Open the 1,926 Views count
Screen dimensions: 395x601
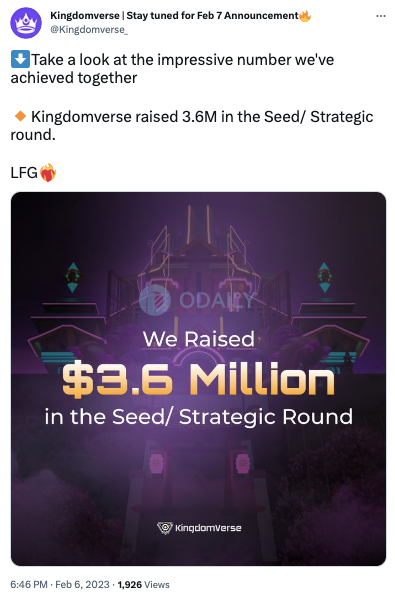[x=143, y=585]
